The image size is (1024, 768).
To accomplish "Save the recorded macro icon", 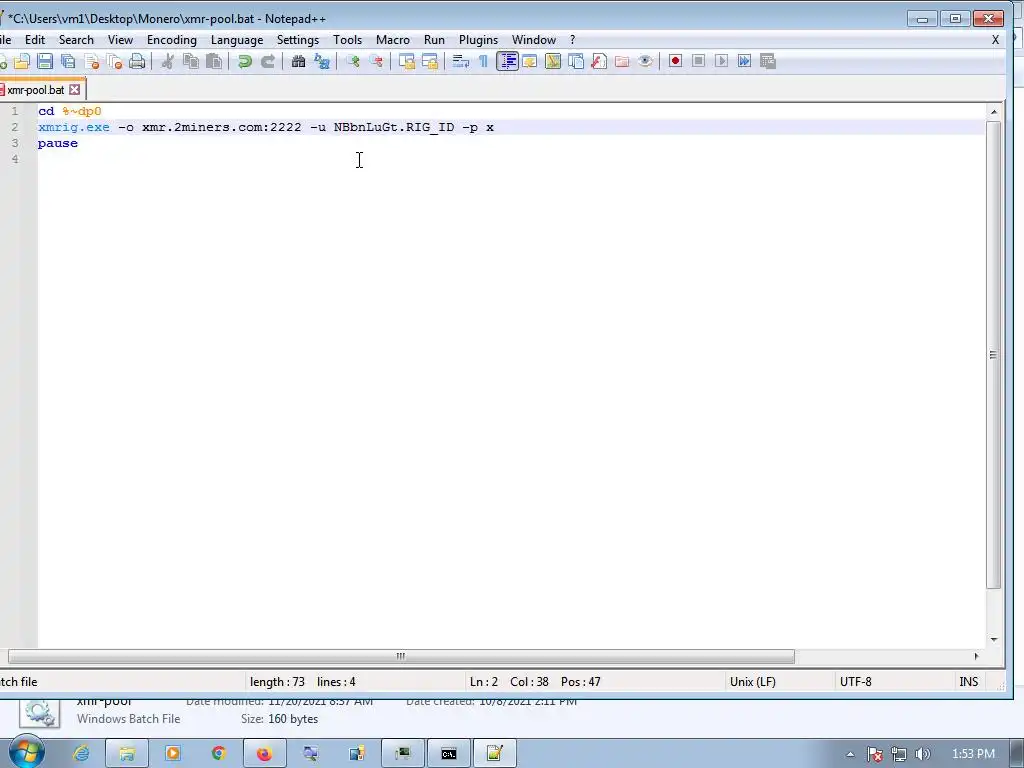I will [767, 61].
